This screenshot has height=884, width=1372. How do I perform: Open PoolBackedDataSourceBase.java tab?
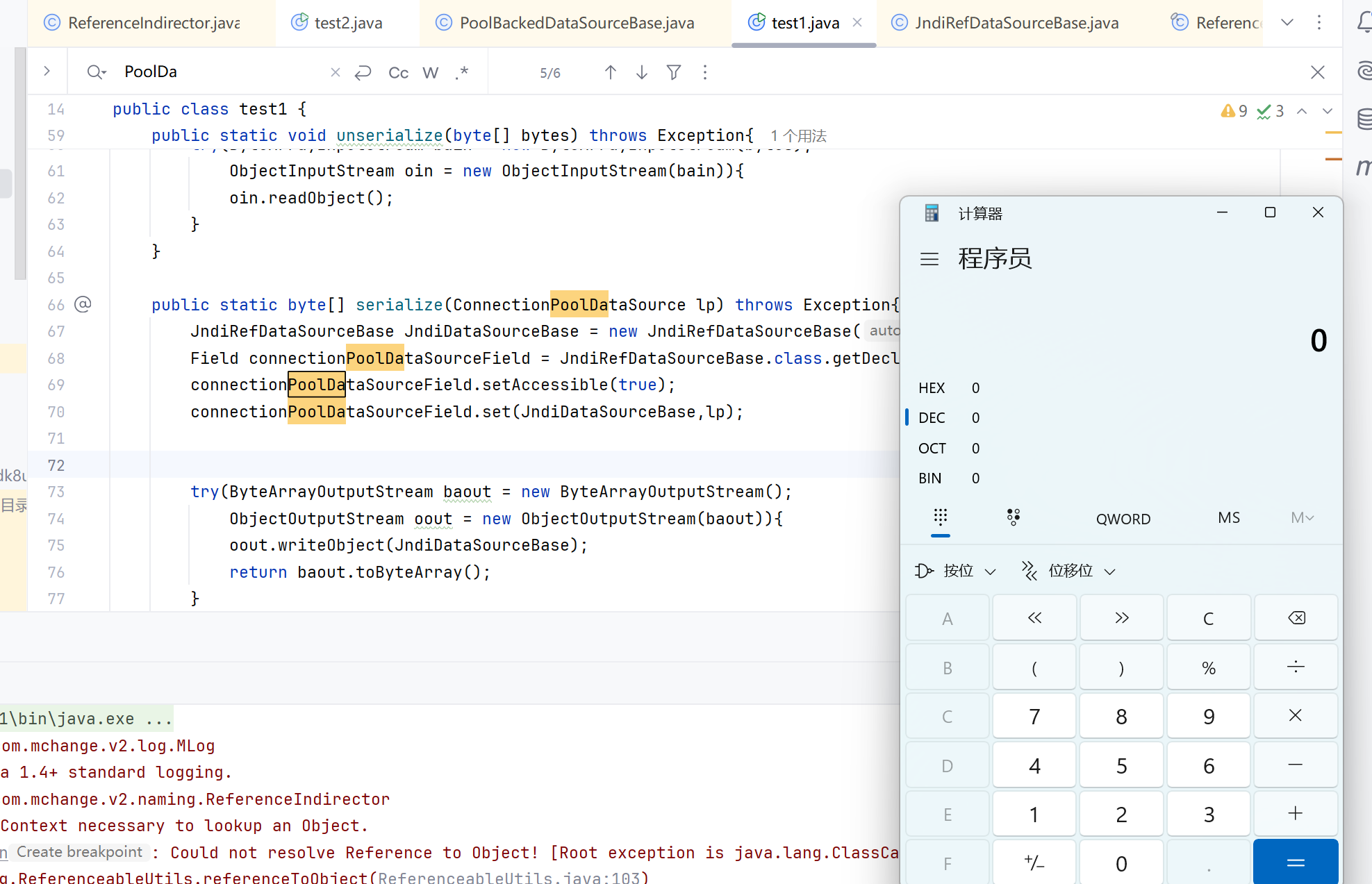tap(565, 23)
